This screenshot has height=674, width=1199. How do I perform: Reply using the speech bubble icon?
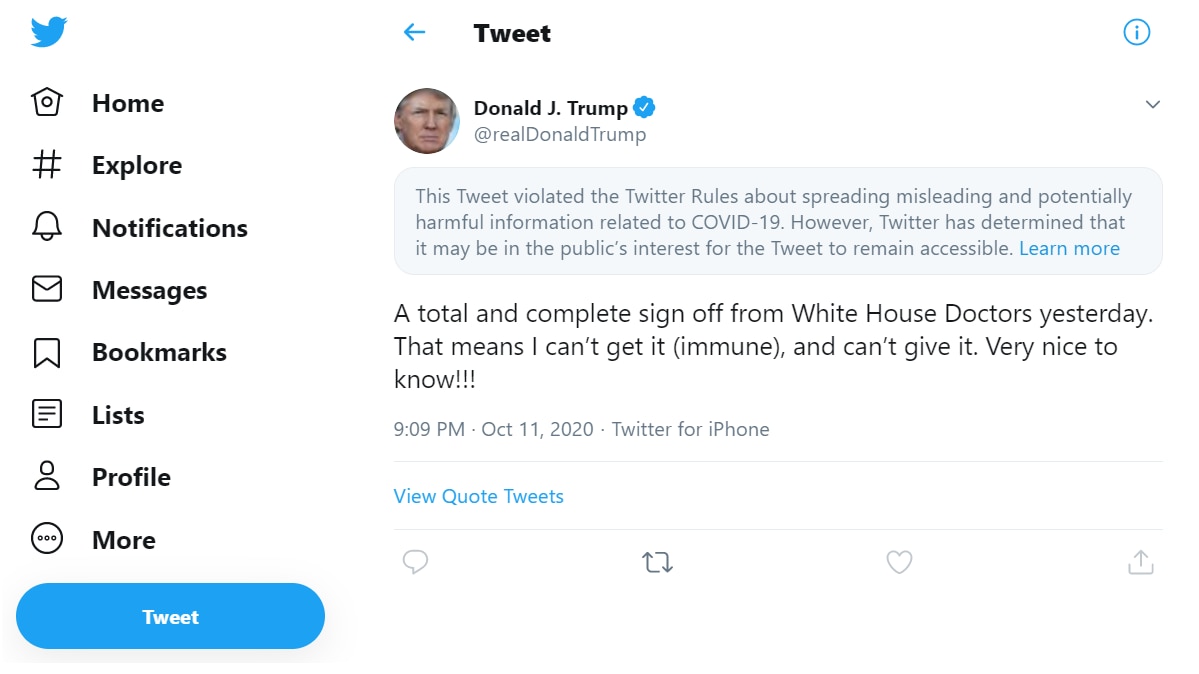coord(415,563)
